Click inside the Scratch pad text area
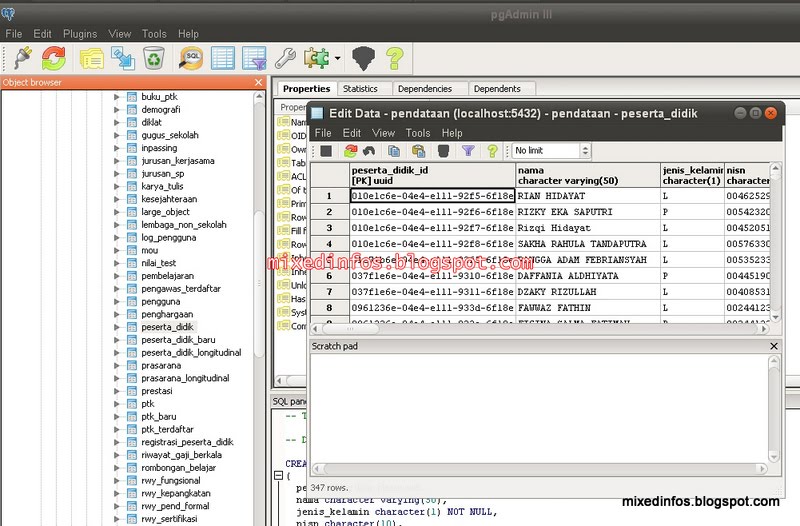 540,408
